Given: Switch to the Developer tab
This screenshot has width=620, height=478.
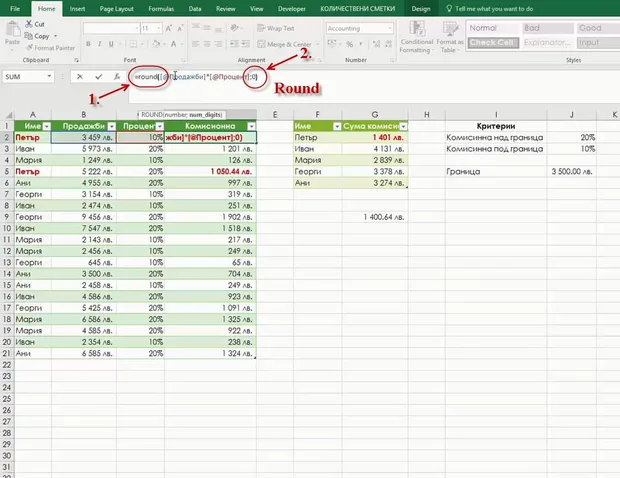Looking at the screenshot, I should tap(291, 8).
